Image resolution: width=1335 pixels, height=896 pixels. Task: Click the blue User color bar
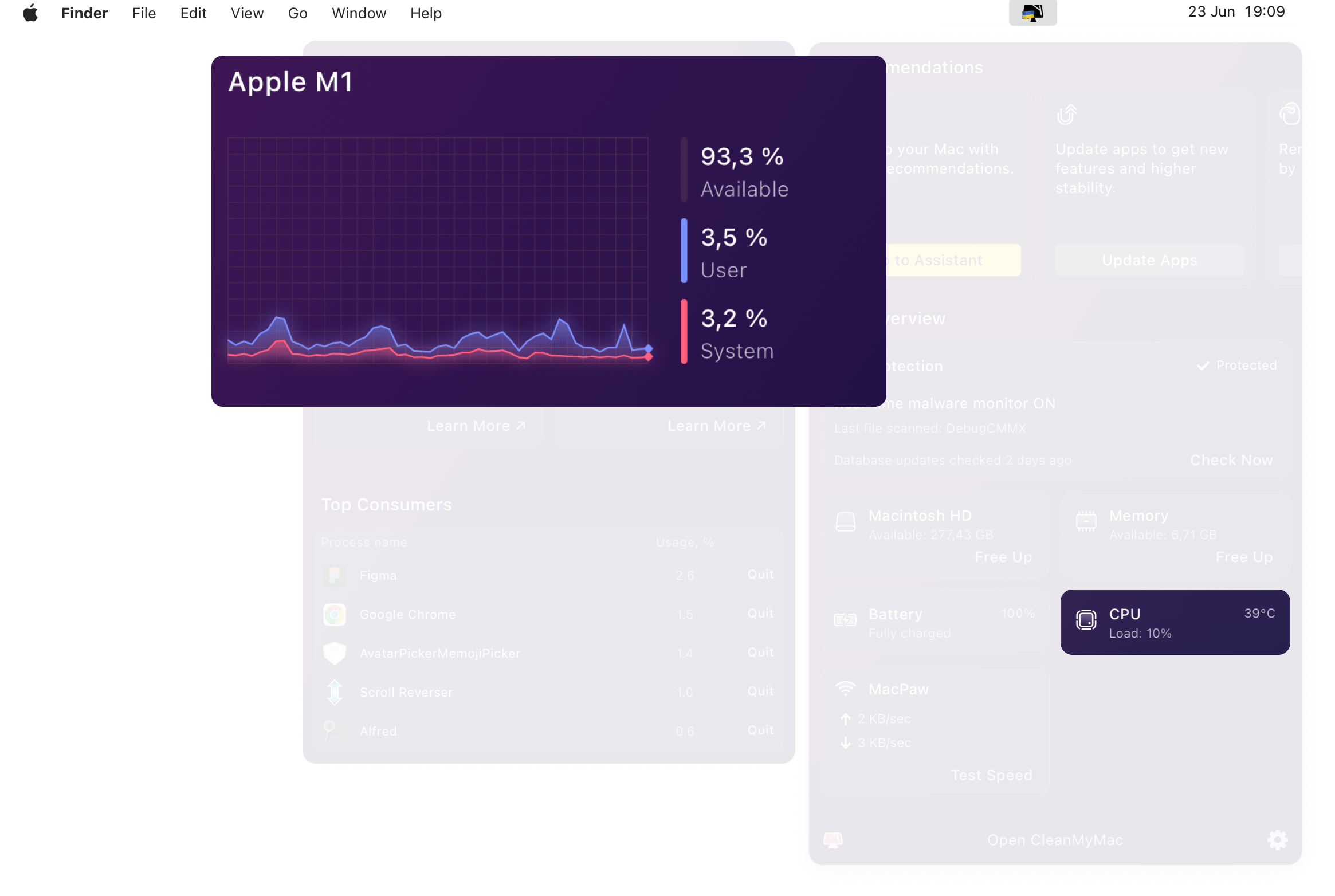[684, 250]
